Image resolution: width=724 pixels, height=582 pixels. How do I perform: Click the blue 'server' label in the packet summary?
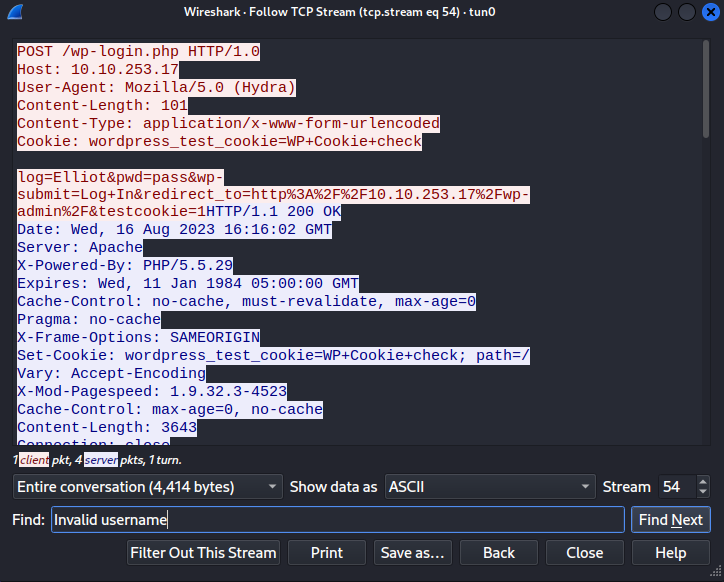101,460
